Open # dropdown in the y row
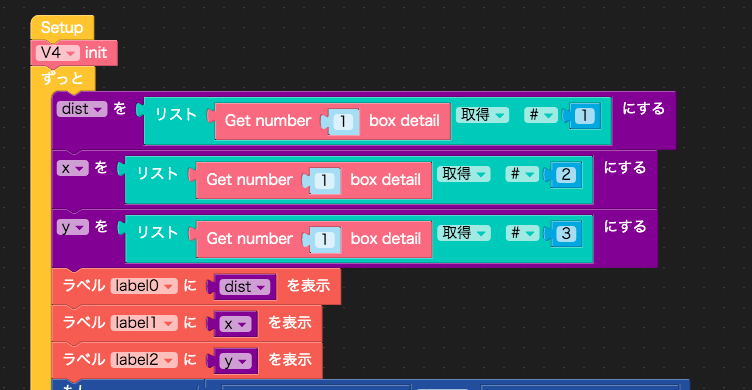Image resolution: width=752 pixels, height=390 pixels. click(522, 233)
